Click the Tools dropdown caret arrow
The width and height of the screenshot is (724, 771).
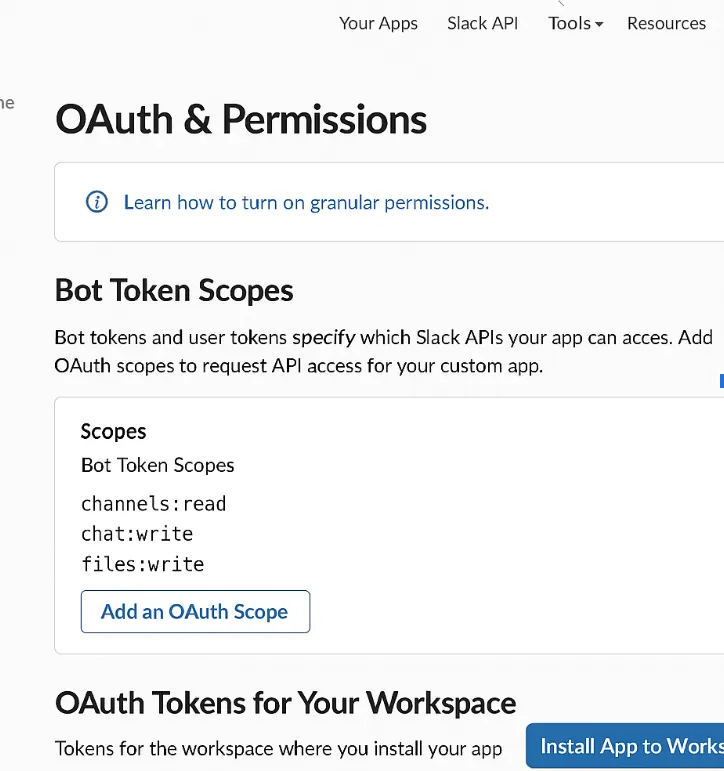click(599, 24)
